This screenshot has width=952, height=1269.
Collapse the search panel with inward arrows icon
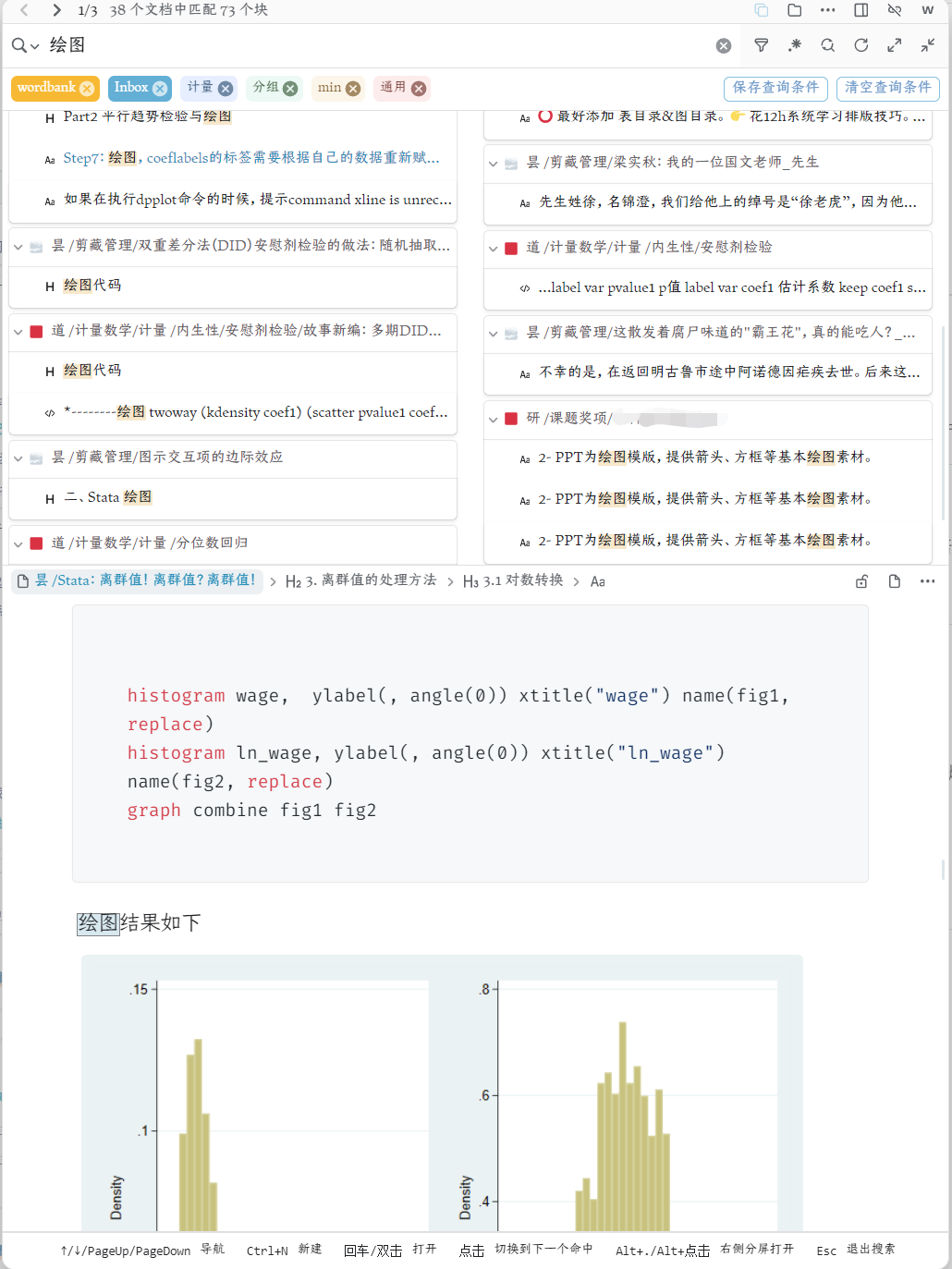pyautogui.click(x=927, y=45)
